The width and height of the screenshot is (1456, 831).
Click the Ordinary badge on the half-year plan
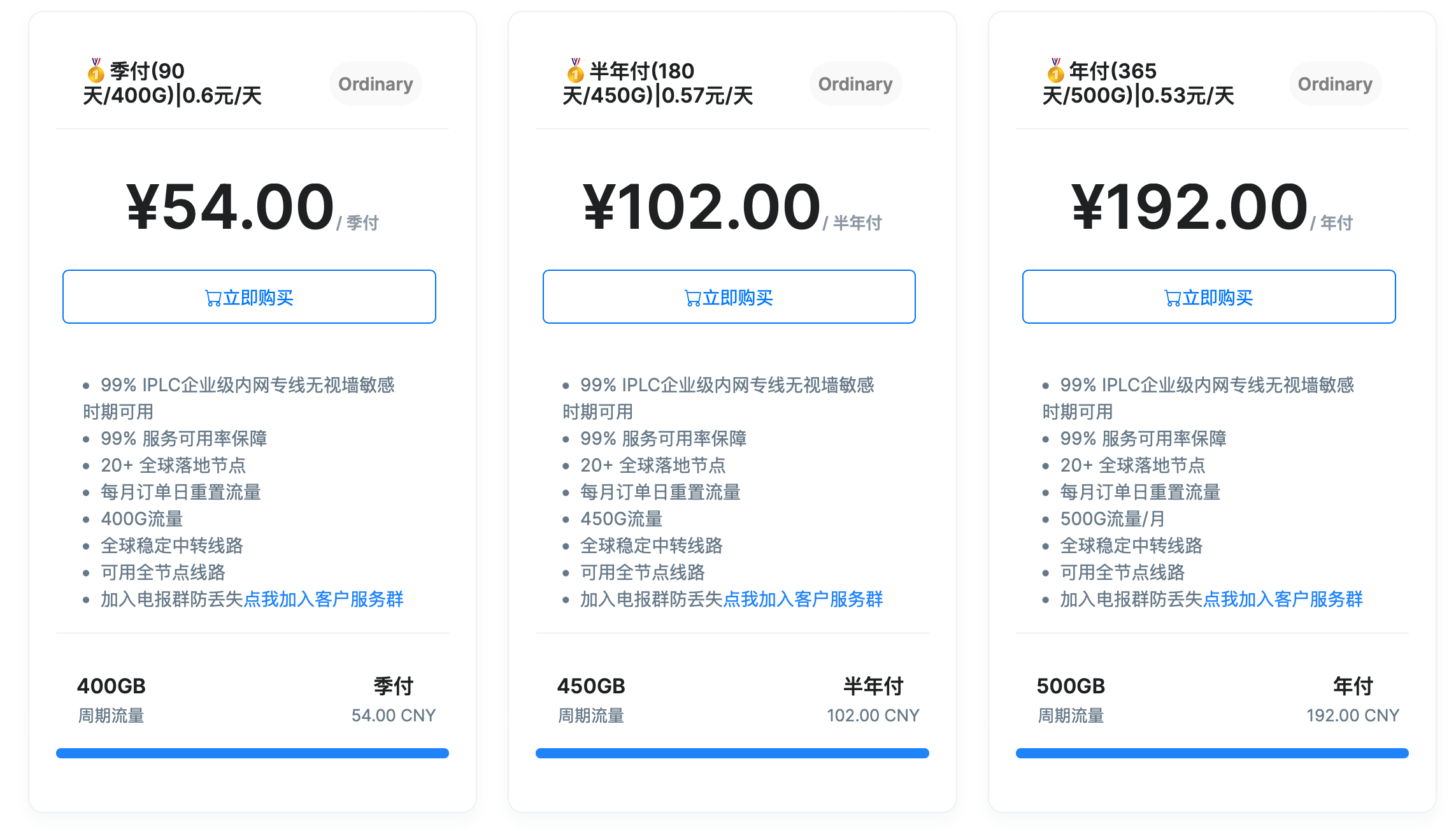[x=855, y=83]
